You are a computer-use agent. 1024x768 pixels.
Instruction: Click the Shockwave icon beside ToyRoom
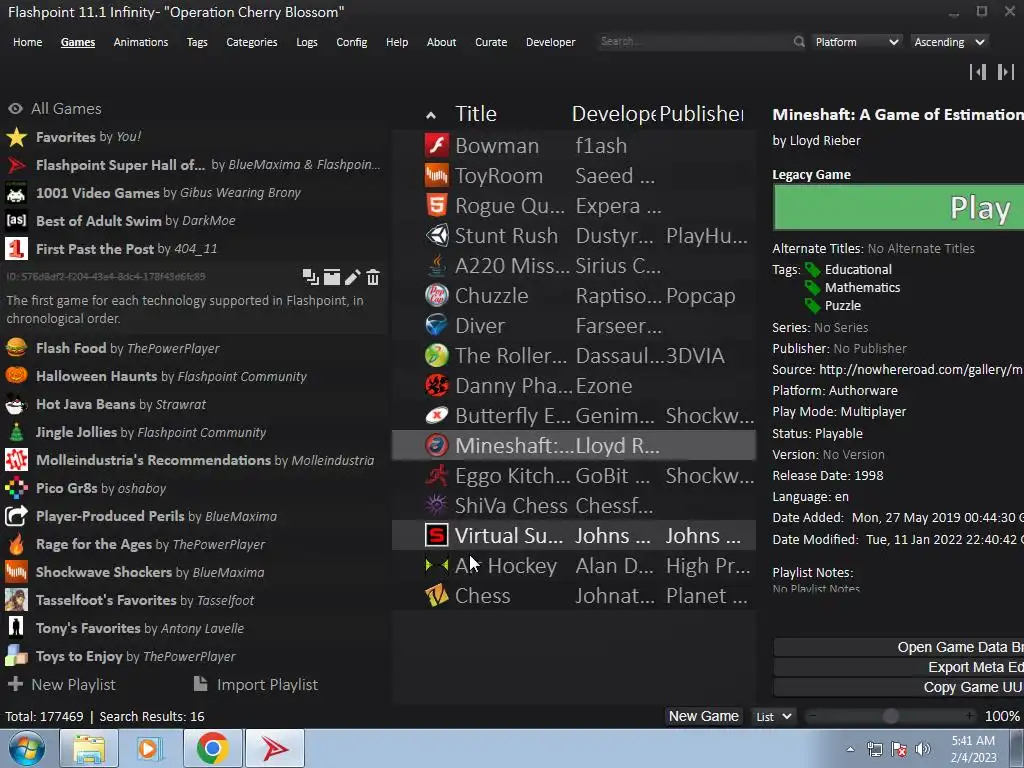[436, 175]
